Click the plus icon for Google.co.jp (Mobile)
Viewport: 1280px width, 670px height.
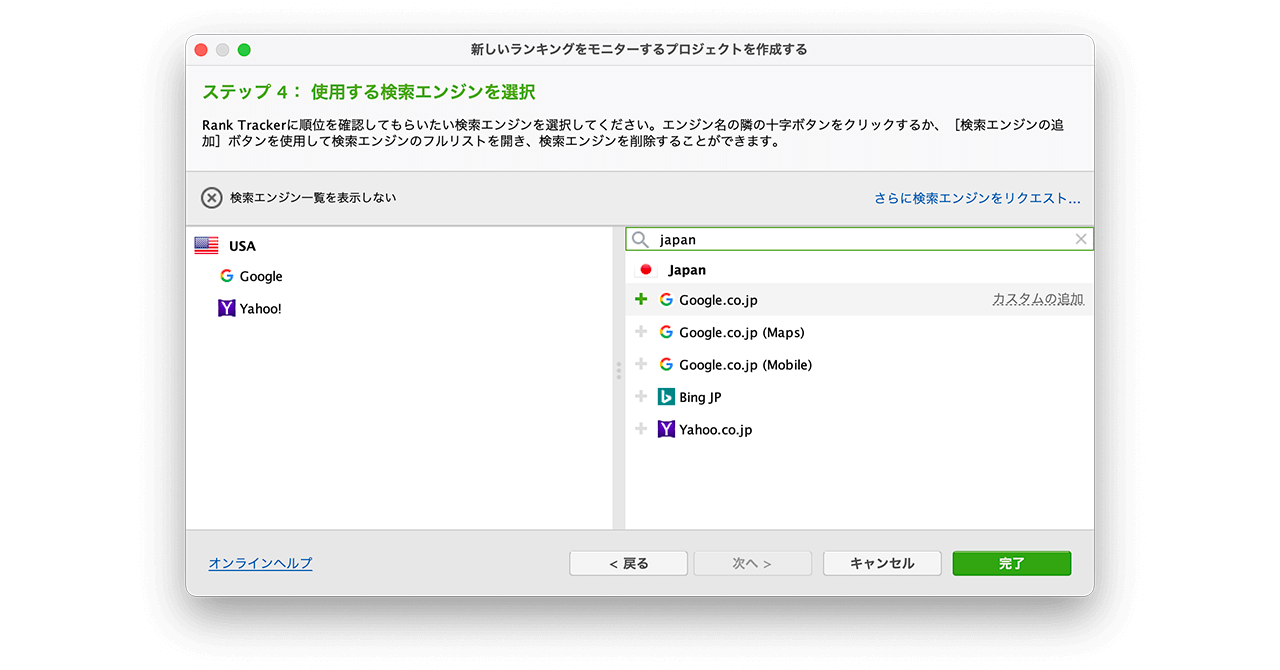point(641,365)
